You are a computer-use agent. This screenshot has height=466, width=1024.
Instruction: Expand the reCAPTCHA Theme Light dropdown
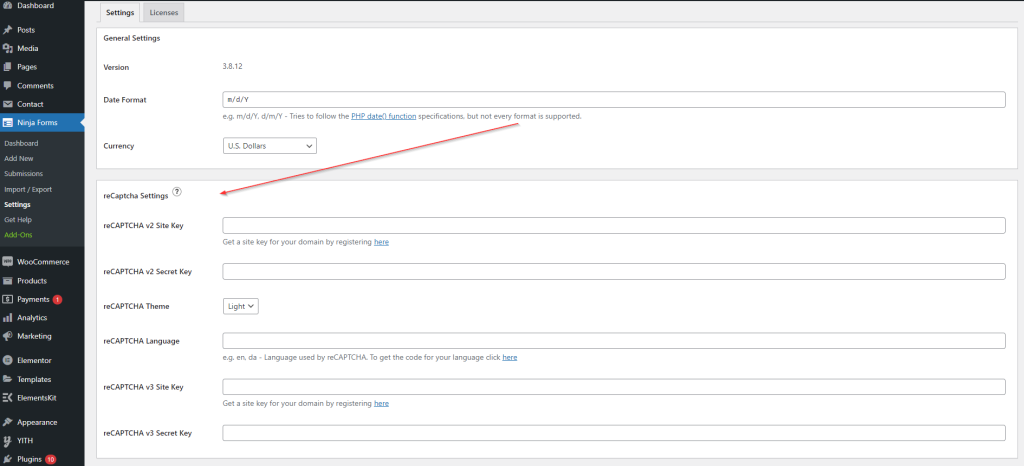[240, 306]
